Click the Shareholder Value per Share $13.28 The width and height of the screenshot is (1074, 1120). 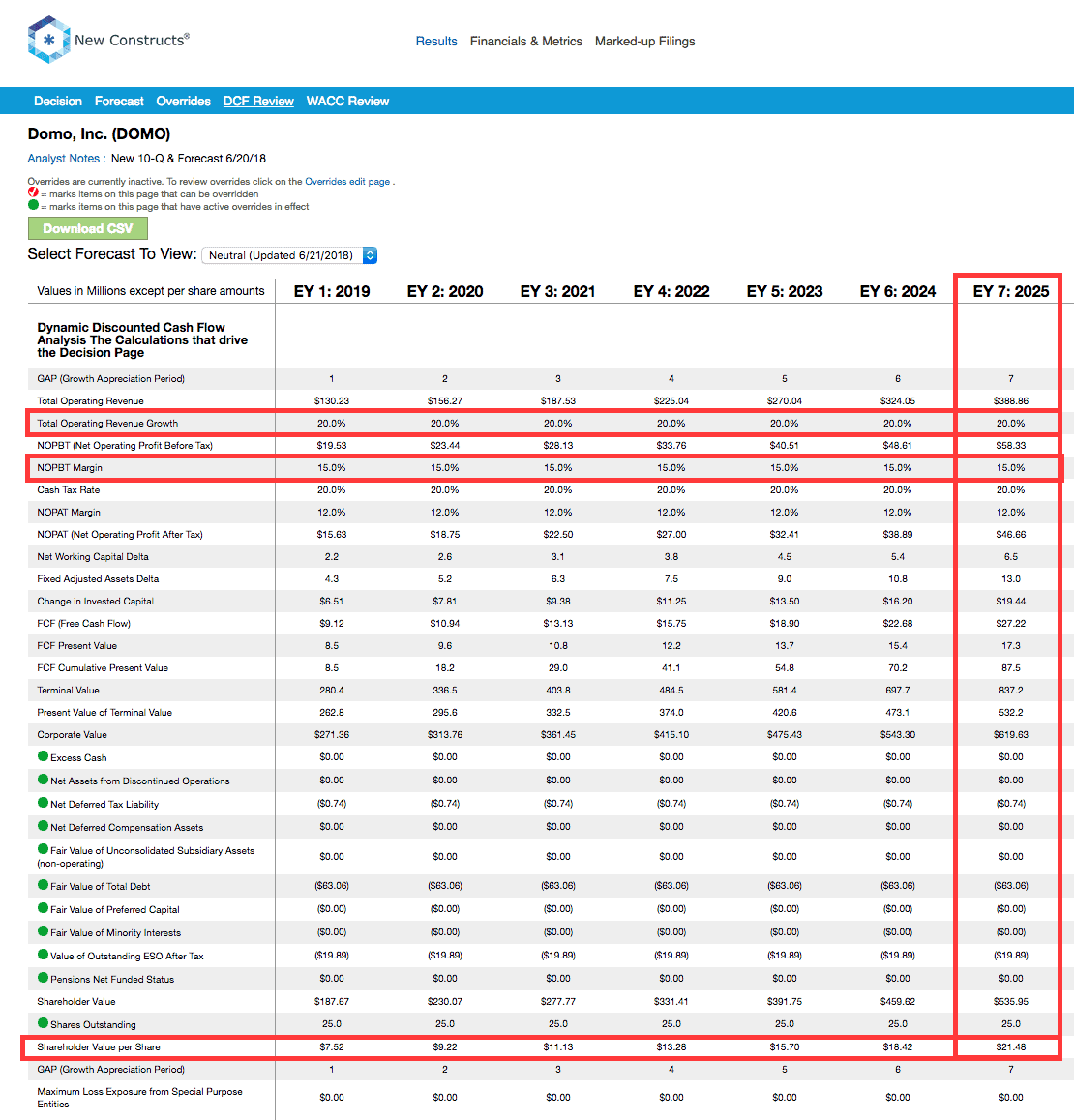671,1047
